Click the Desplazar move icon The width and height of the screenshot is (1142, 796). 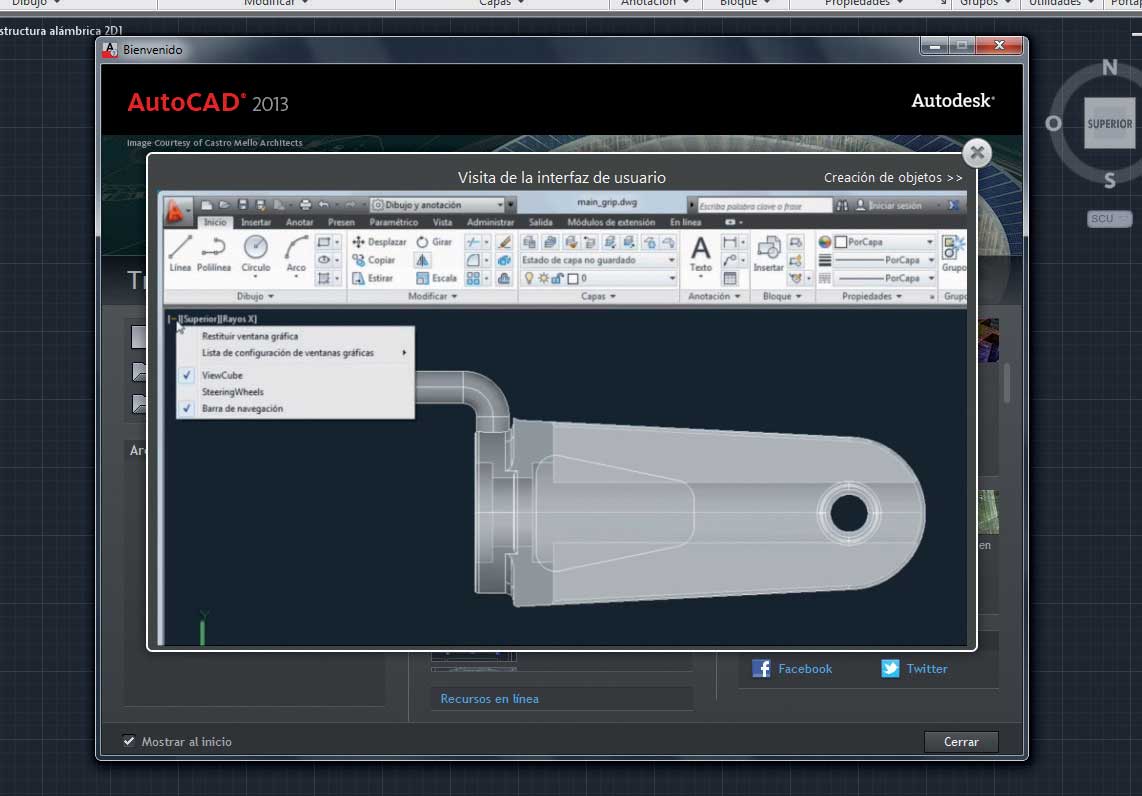tap(358, 242)
